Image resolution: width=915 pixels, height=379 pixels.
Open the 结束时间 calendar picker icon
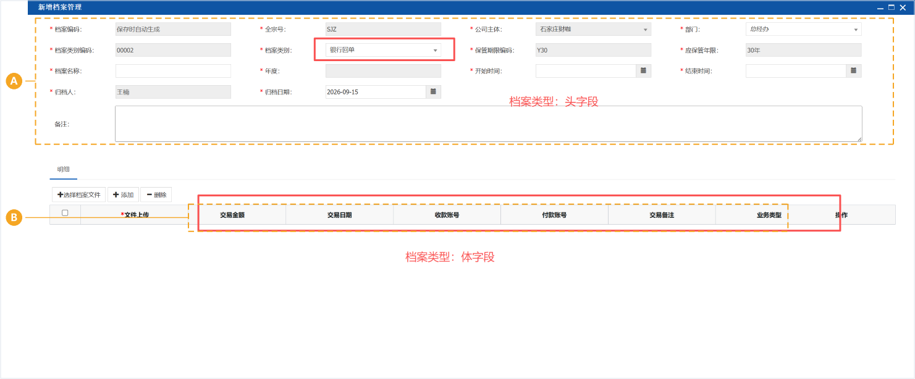(x=853, y=71)
